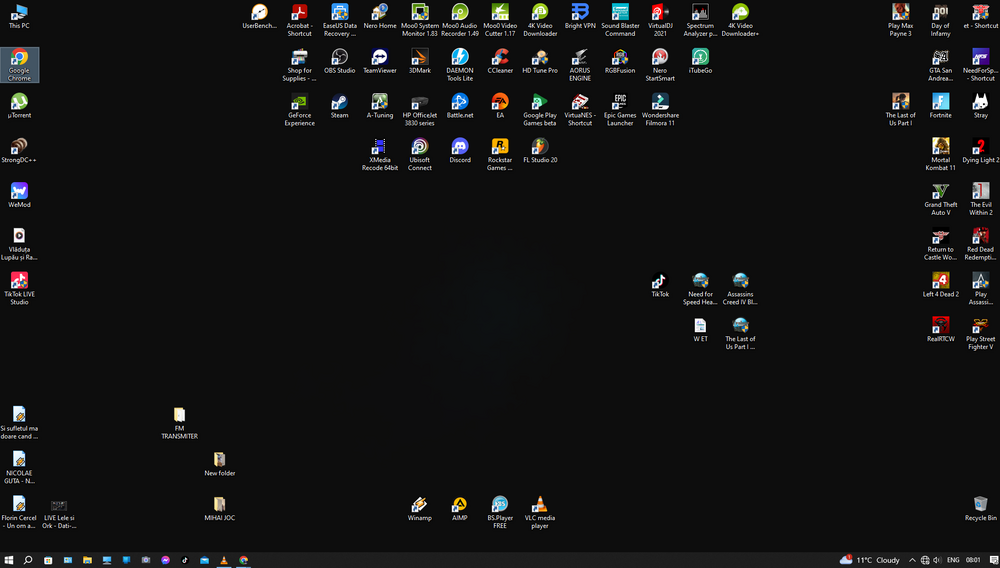Select the RealRTCW desktop icon
This screenshot has height=568, width=1000.
(x=941, y=329)
